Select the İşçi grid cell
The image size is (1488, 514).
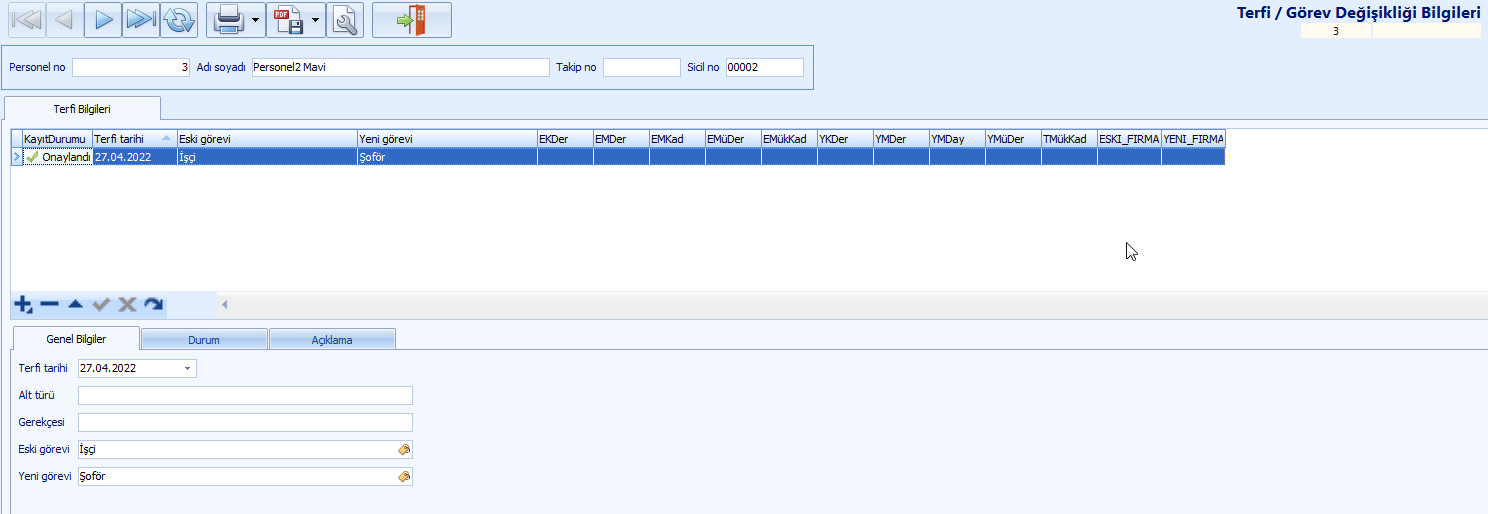point(267,157)
